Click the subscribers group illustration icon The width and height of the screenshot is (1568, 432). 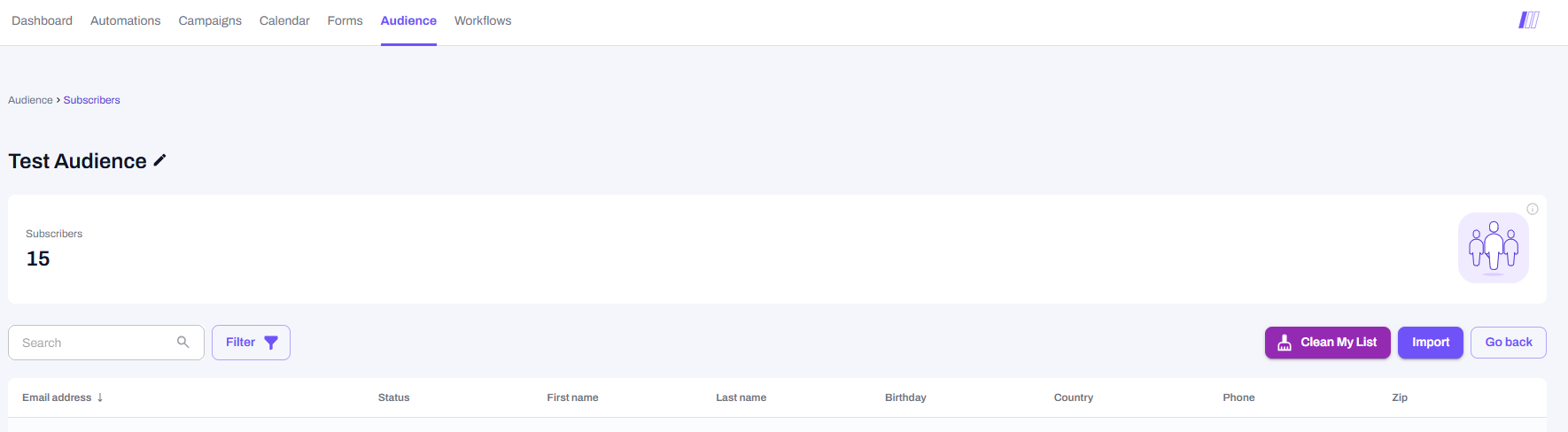point(1493,247)
